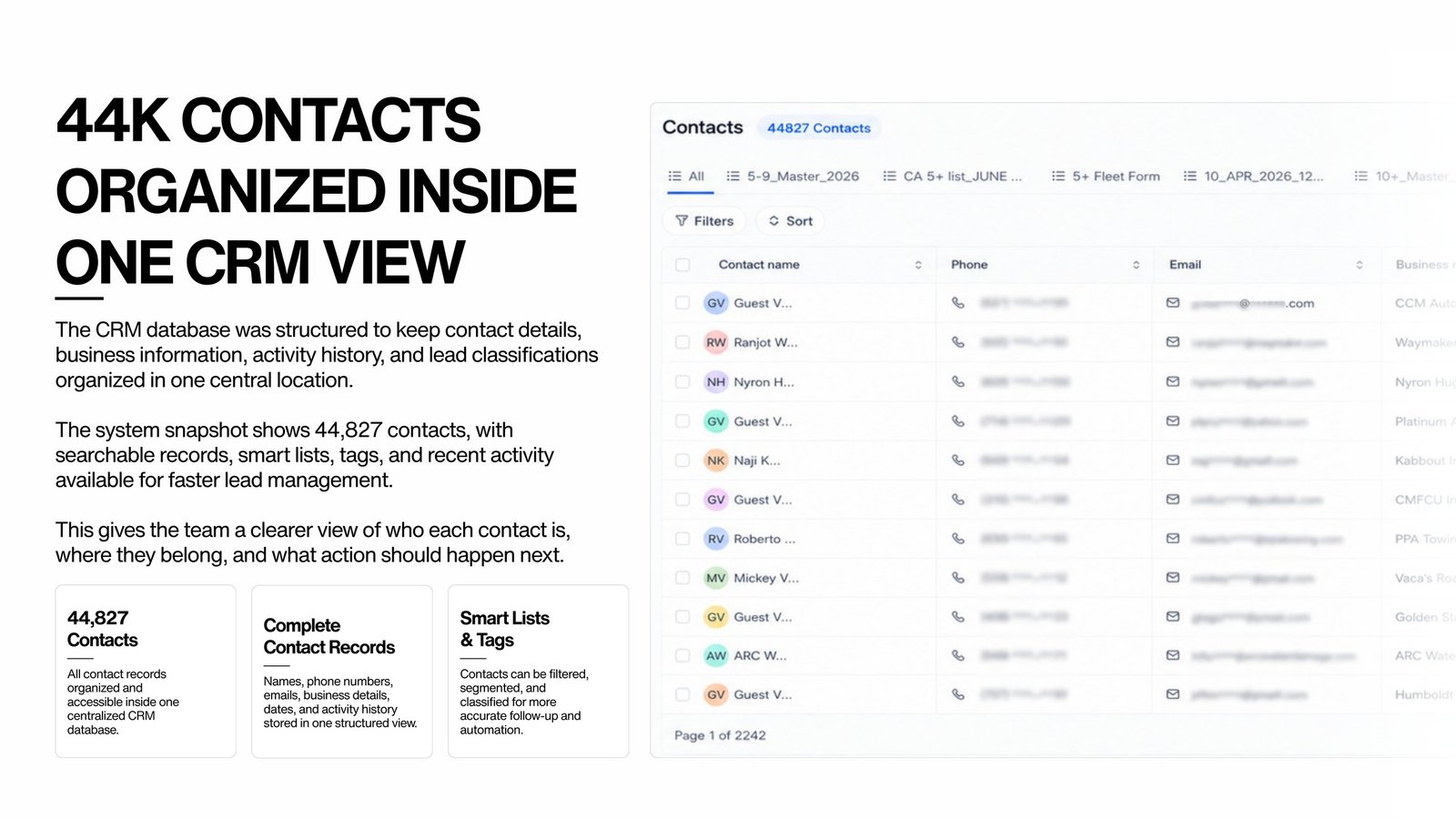This screenshot has width=1456, height=819.
Task: Click the MV avatar next to Mickey V...
Action: coord(716,578)
